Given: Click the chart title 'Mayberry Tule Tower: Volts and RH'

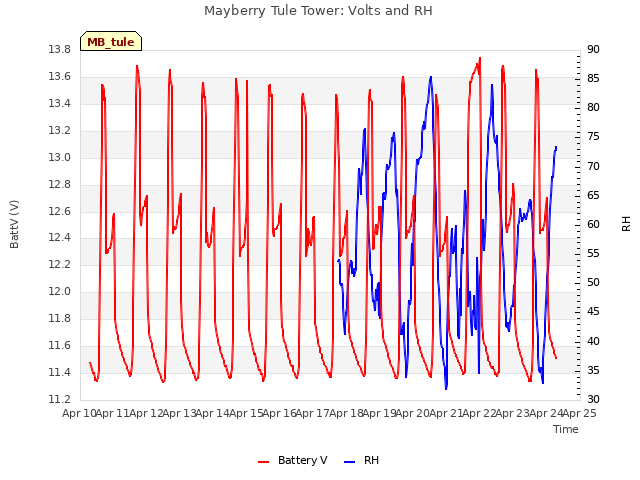Looking at the screenshot, I should click(318, 11).
